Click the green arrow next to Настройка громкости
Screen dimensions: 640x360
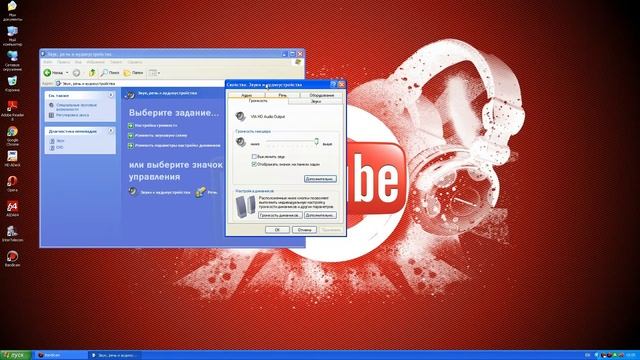(131, 126)
